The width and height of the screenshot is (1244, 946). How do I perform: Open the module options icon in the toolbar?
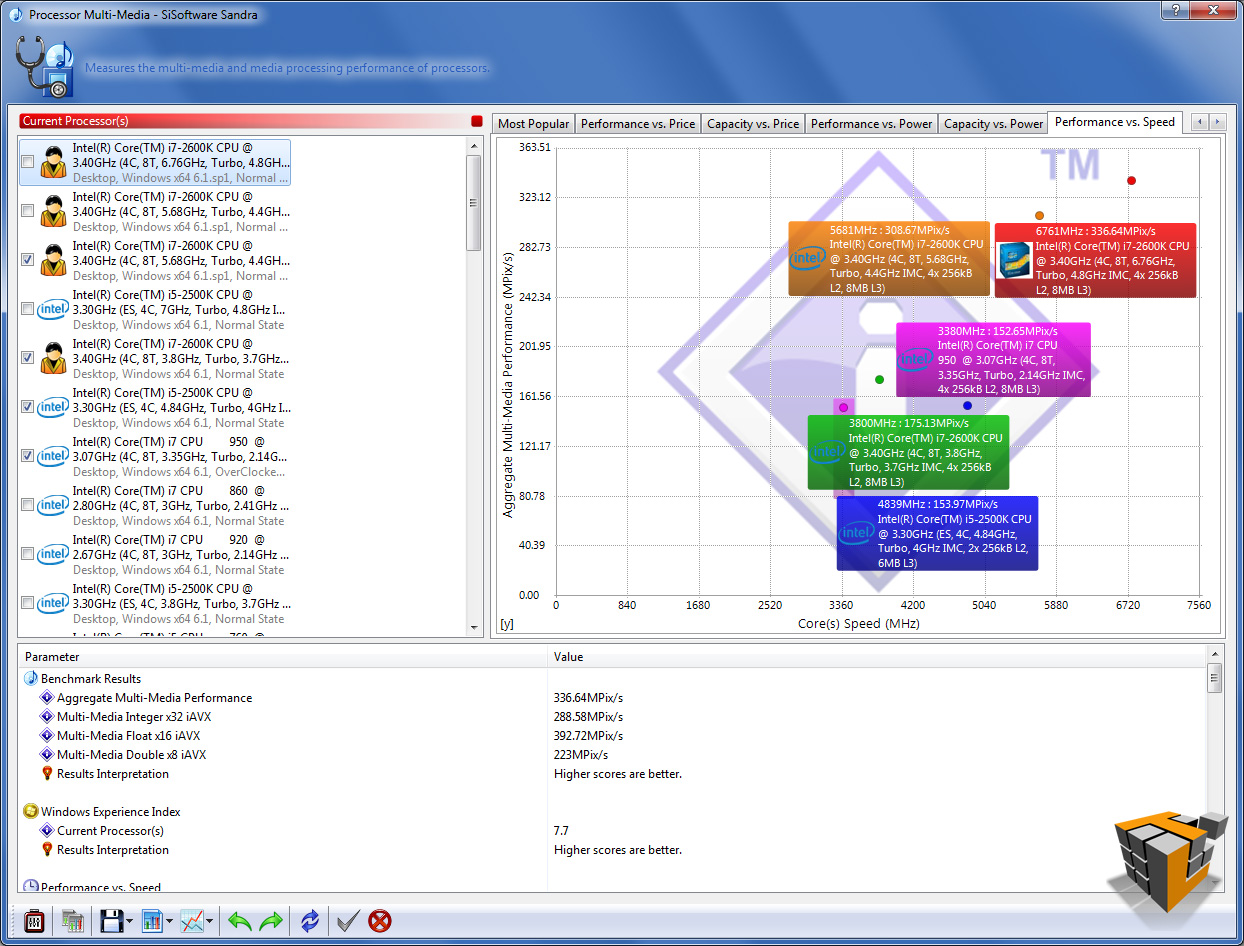(x=33, y=921)
